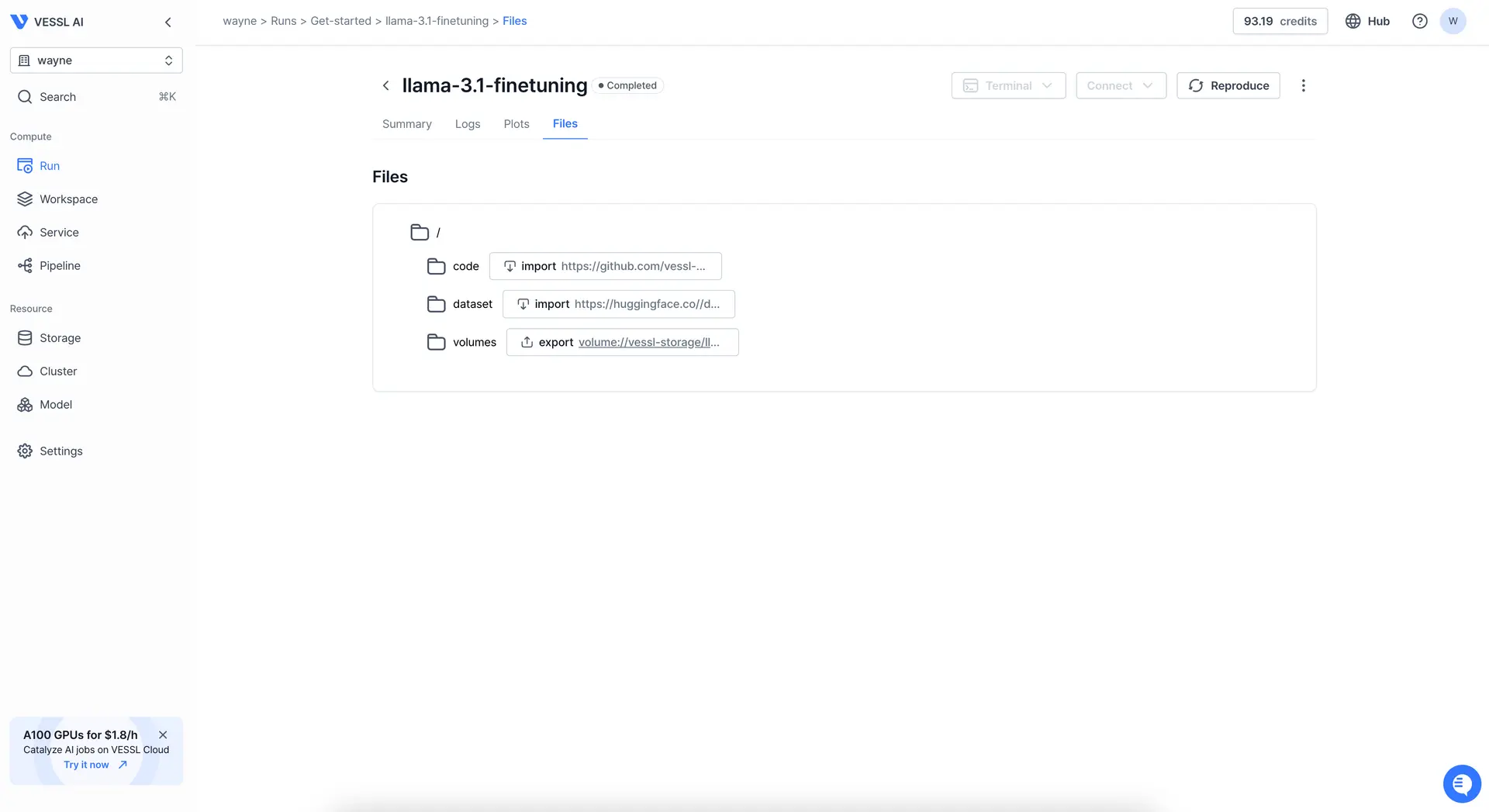Go back using the arrow beside title

385,85
